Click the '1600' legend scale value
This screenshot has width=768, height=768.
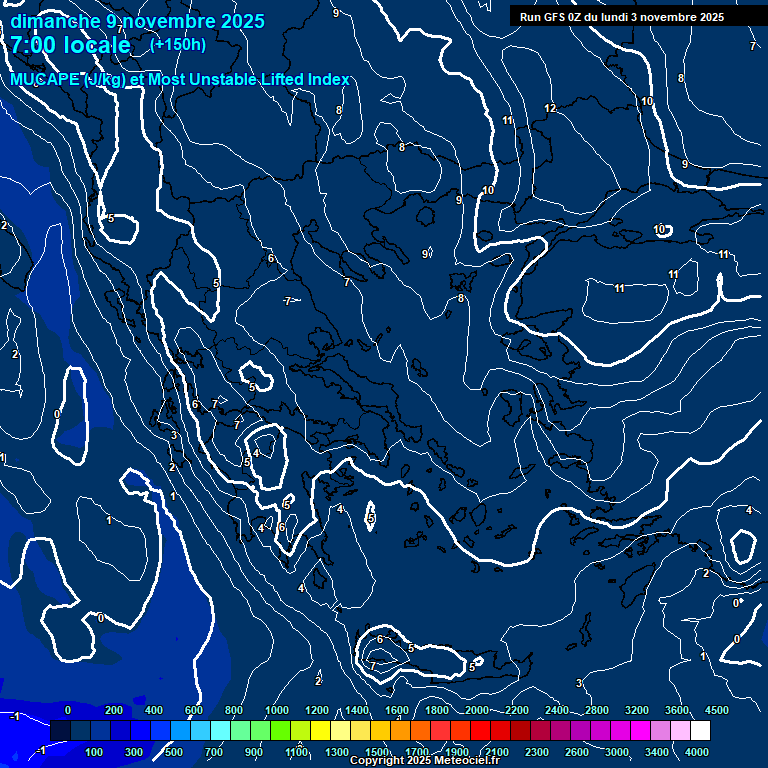[x=397, y=710]
